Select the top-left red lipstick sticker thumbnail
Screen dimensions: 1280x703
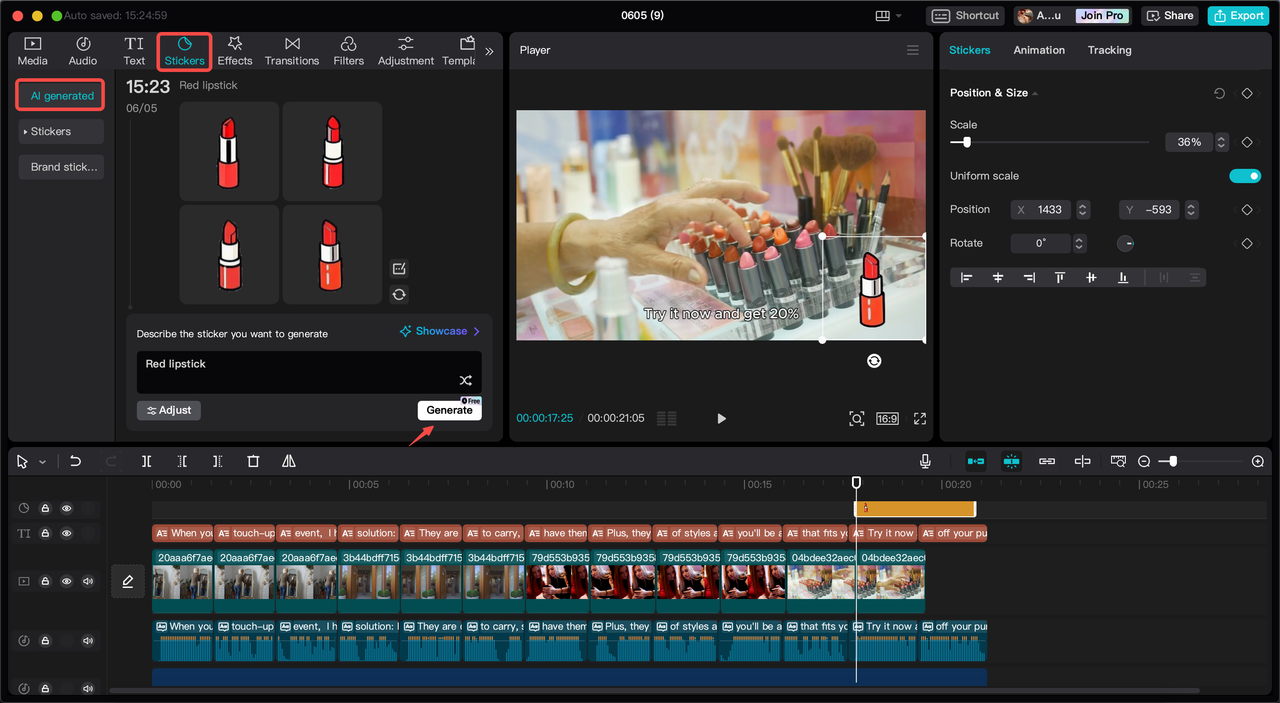229,151
